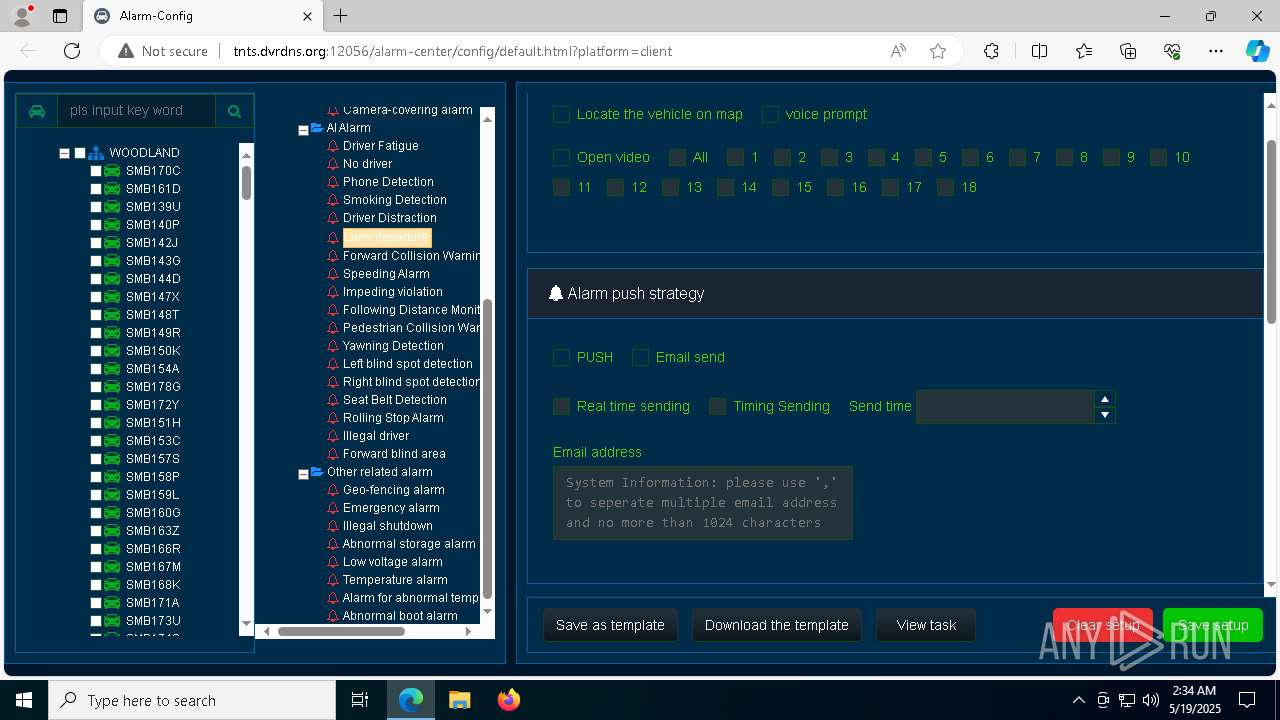Open a new browser tab
The height and width of the screenshot is (720, 1280).
(341, 16)
